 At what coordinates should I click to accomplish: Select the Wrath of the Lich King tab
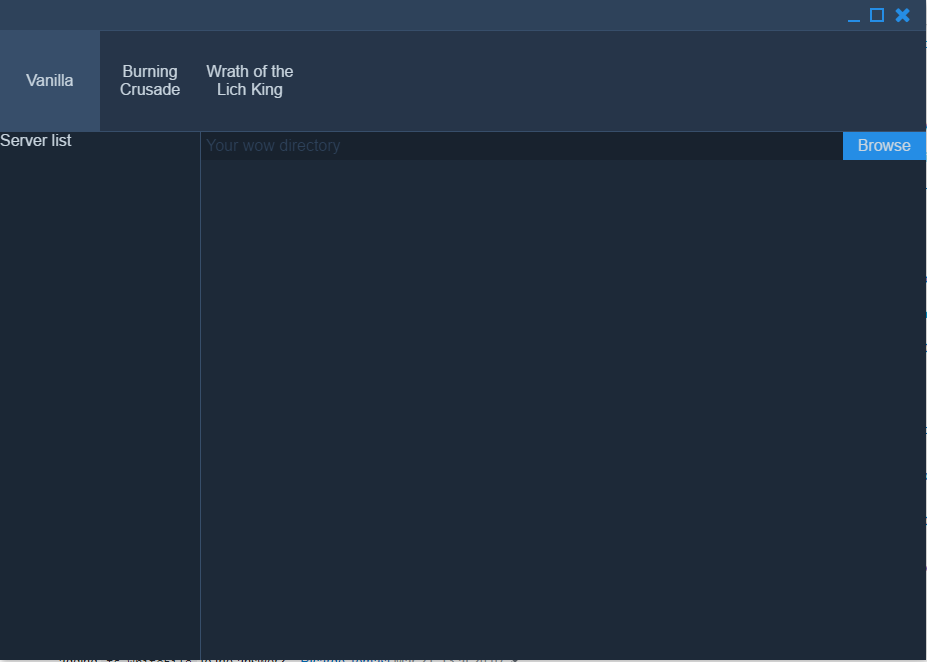(250, 81)
